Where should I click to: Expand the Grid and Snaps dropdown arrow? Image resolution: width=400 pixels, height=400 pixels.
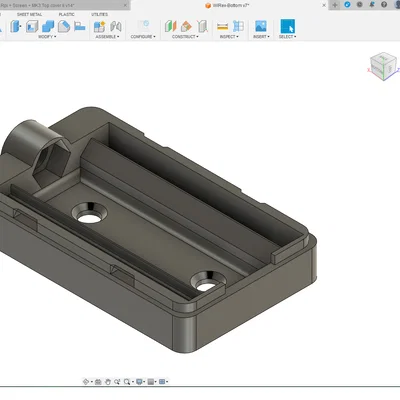pyautogui.click(x=156, y=382)
